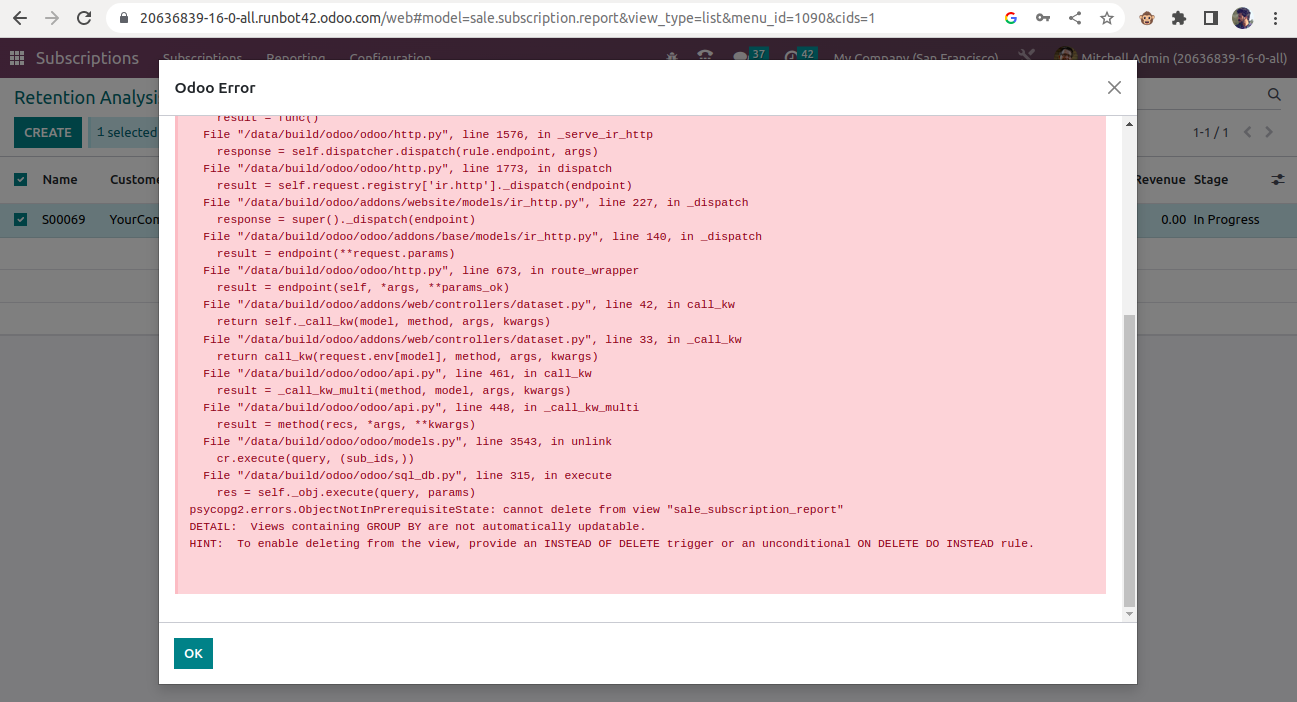The height and width of the screenshot is (702, 1297).
Task: Open the Configuration menu in navbar
Action: (x=390, y=58)
